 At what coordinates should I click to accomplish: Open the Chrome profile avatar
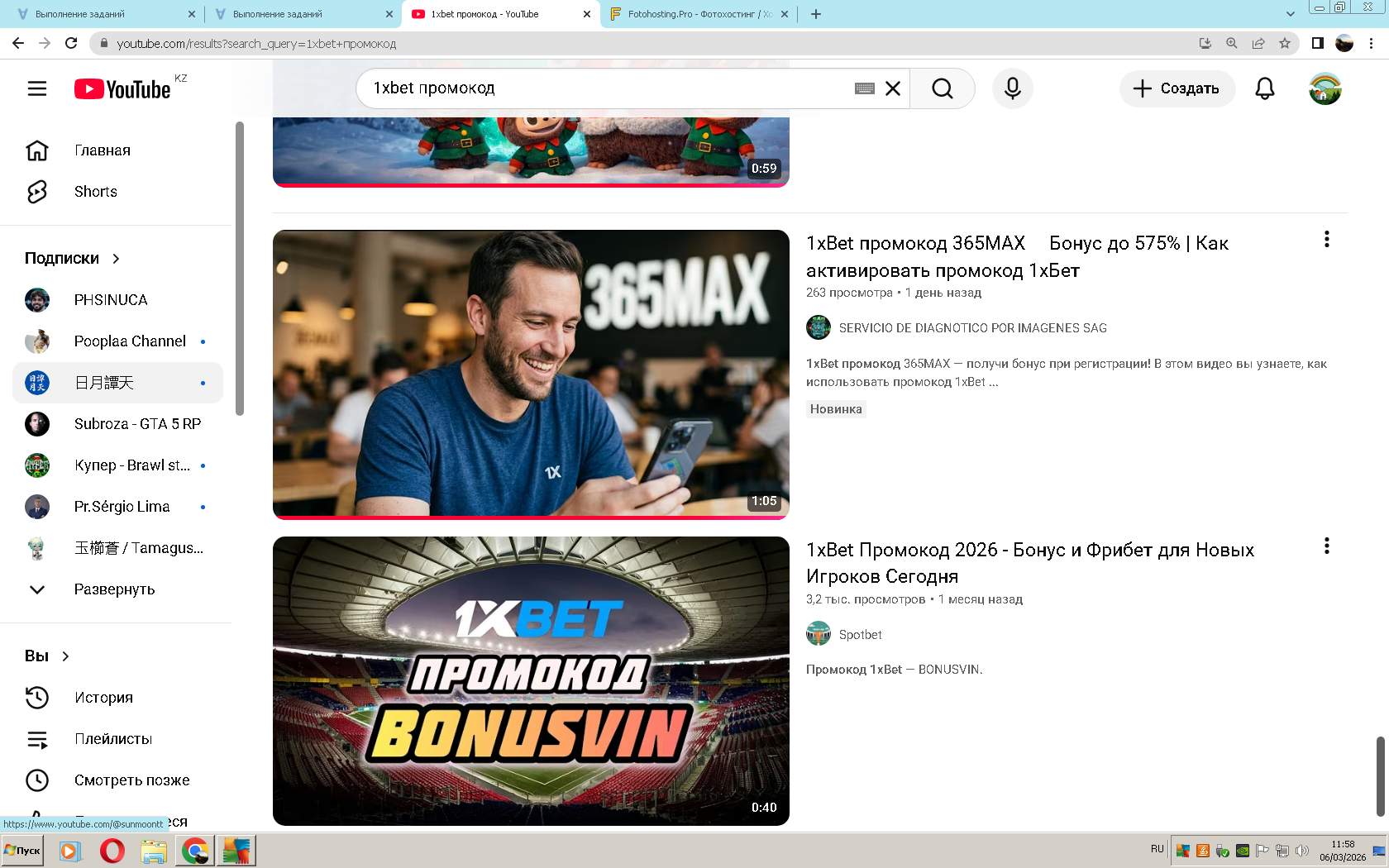[1344, 43]
